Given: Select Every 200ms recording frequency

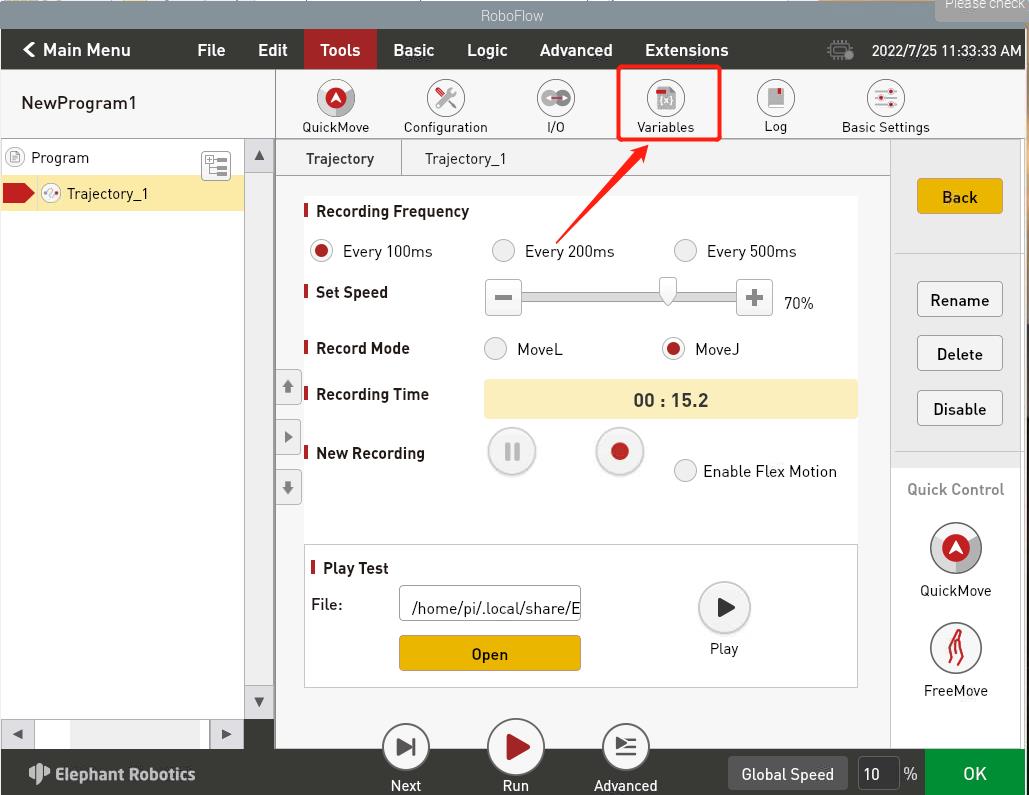Looking at the screenshot, I should pyautogui.click(x=504, y=251).
